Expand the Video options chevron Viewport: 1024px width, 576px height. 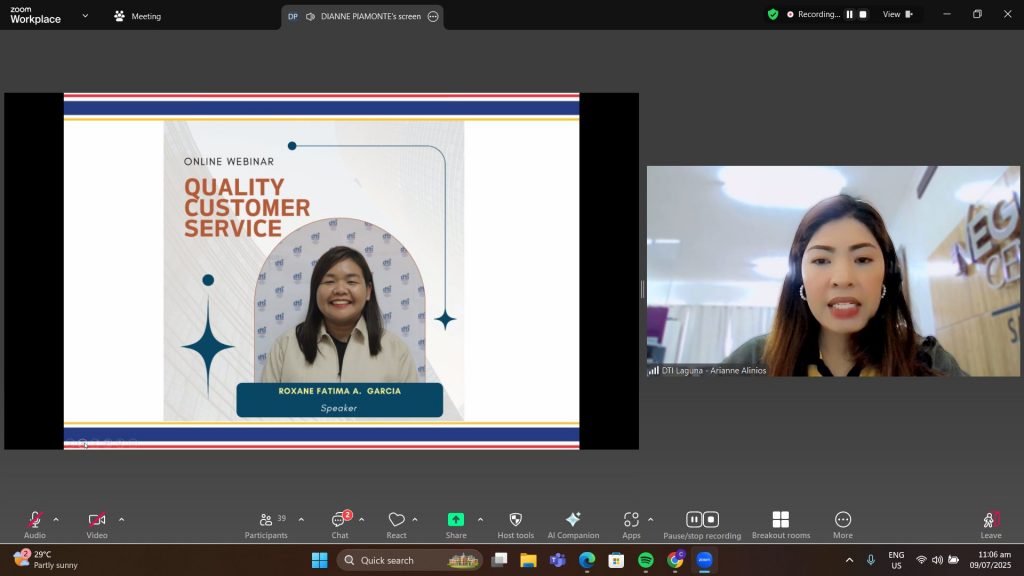(122, 519)
